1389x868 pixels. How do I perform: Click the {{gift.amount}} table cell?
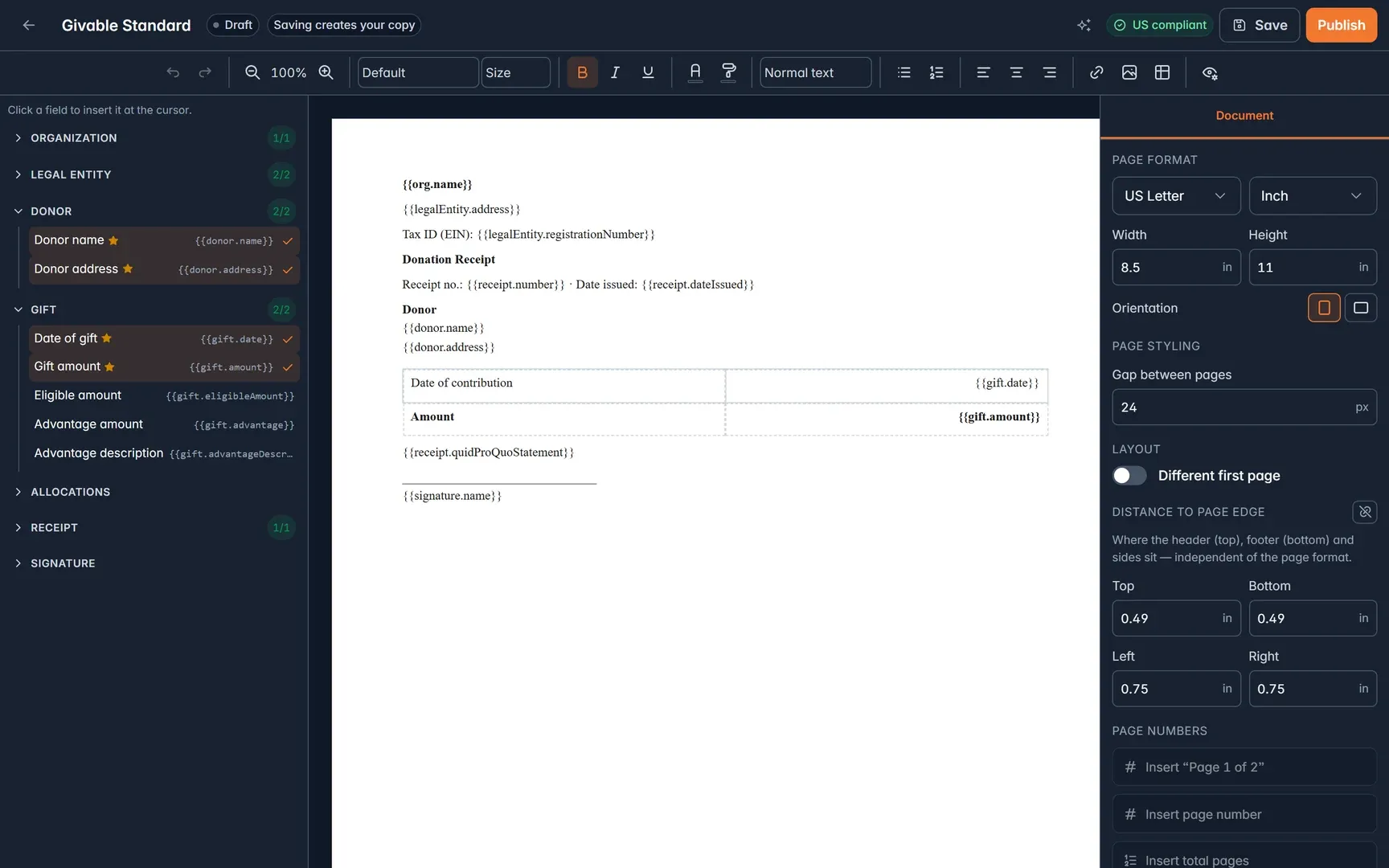pyautogui.click(x=887, y=420)
